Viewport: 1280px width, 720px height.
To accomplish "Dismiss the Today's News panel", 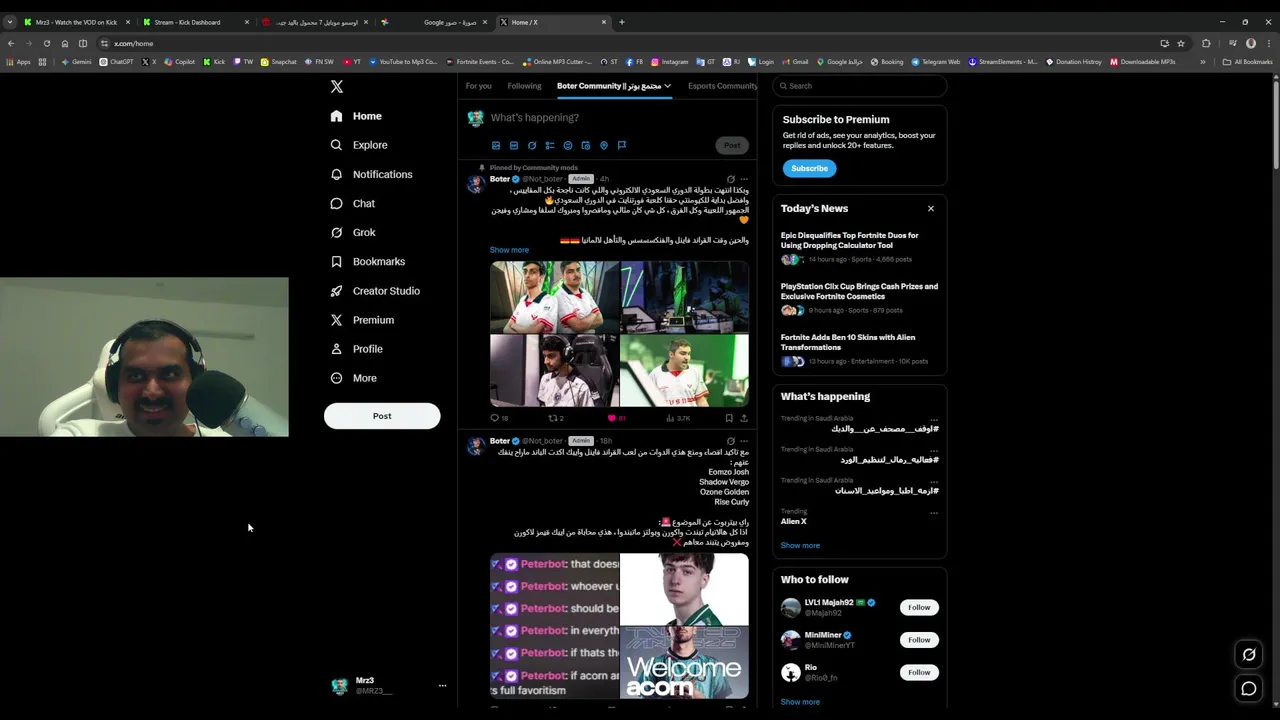I will pos(930,209).
